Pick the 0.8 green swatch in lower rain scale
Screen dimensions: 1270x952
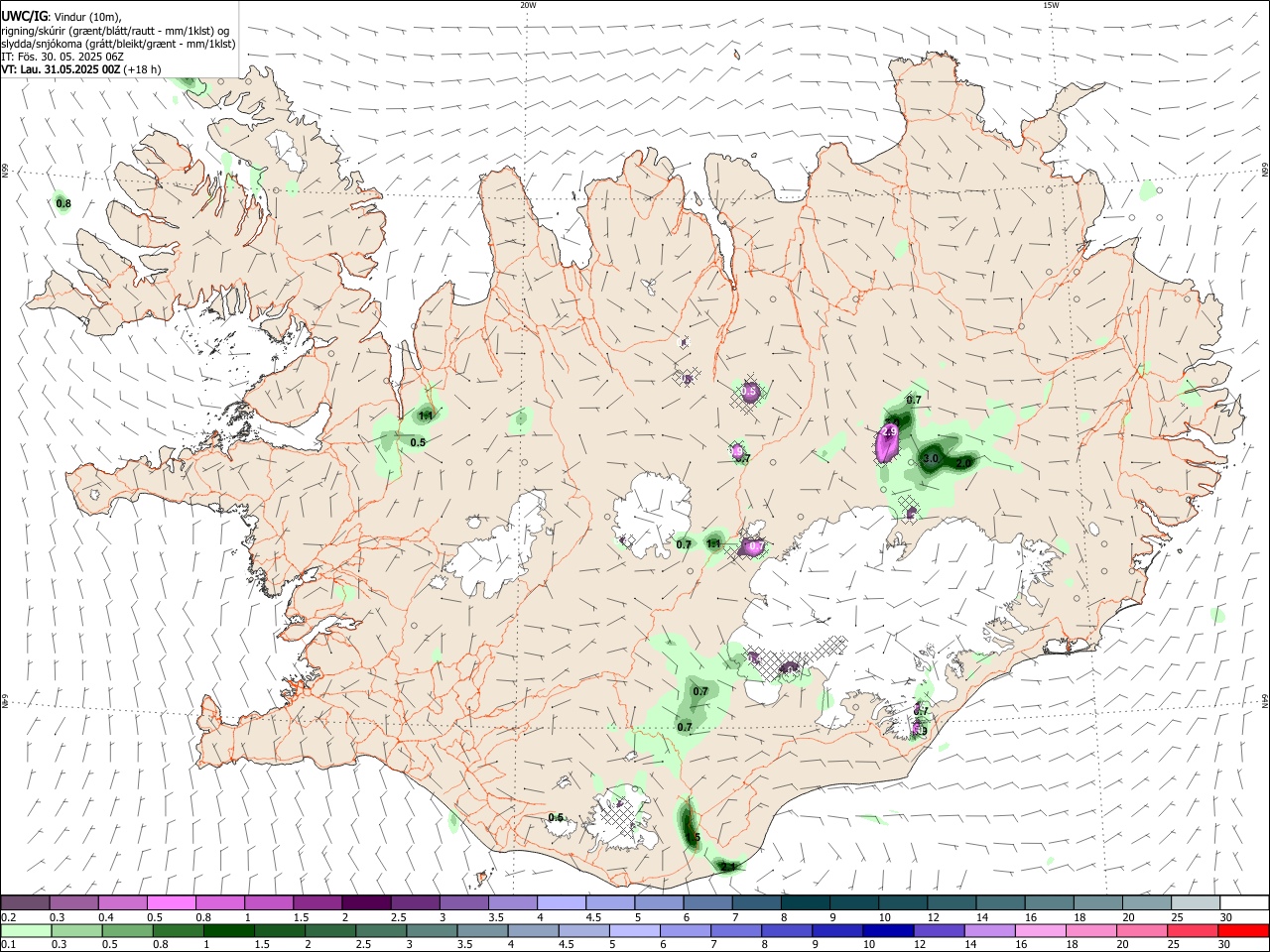(178, 930)
